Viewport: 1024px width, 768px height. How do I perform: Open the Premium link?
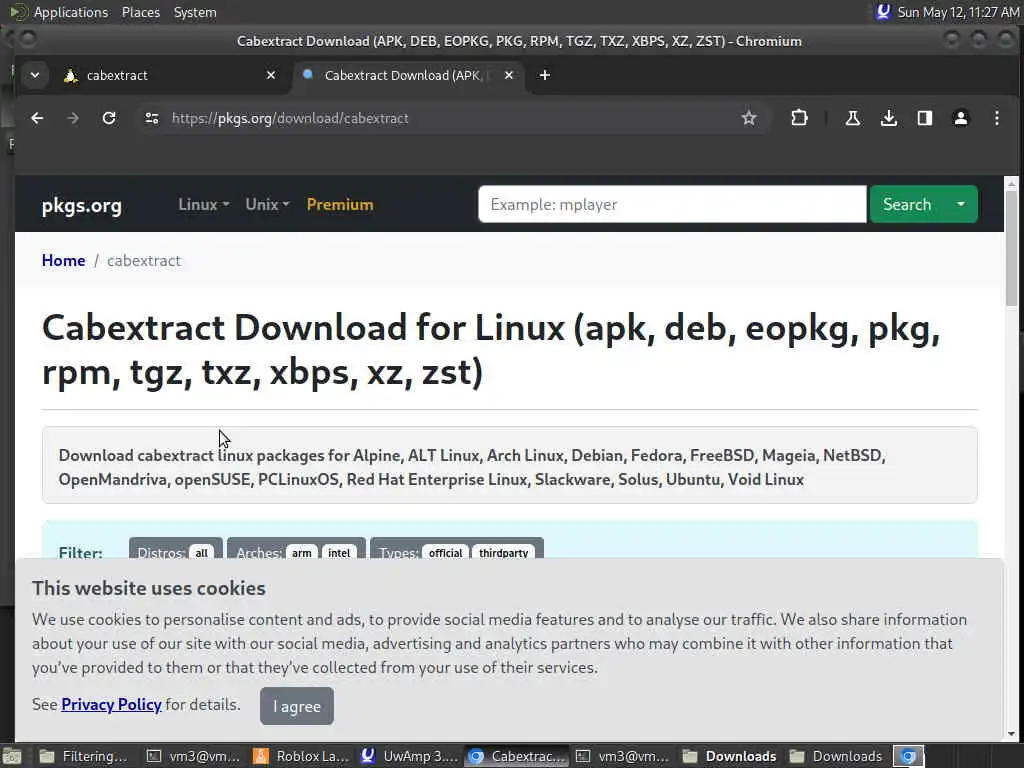340,204
